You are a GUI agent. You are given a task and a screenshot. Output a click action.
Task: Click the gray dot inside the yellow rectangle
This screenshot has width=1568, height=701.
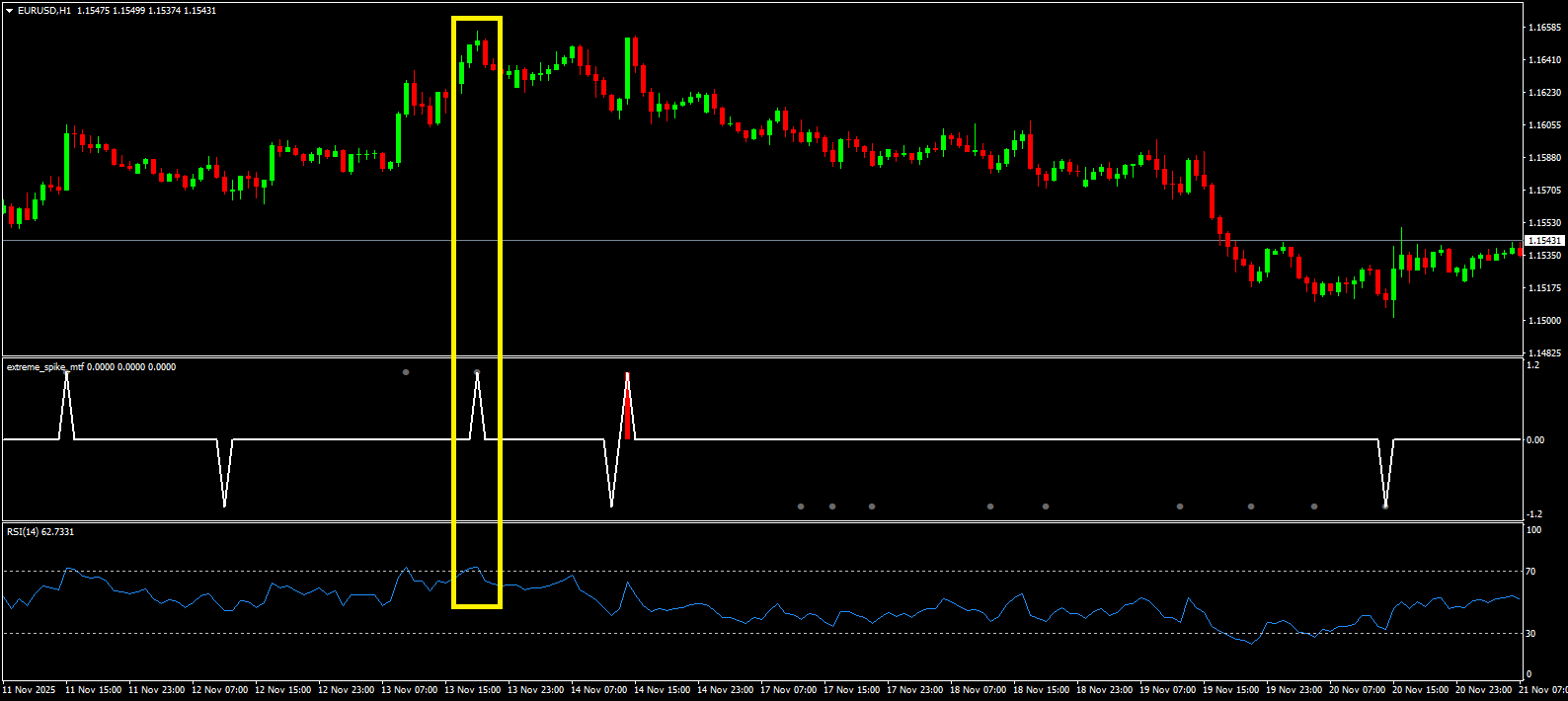tap(477, 372)
